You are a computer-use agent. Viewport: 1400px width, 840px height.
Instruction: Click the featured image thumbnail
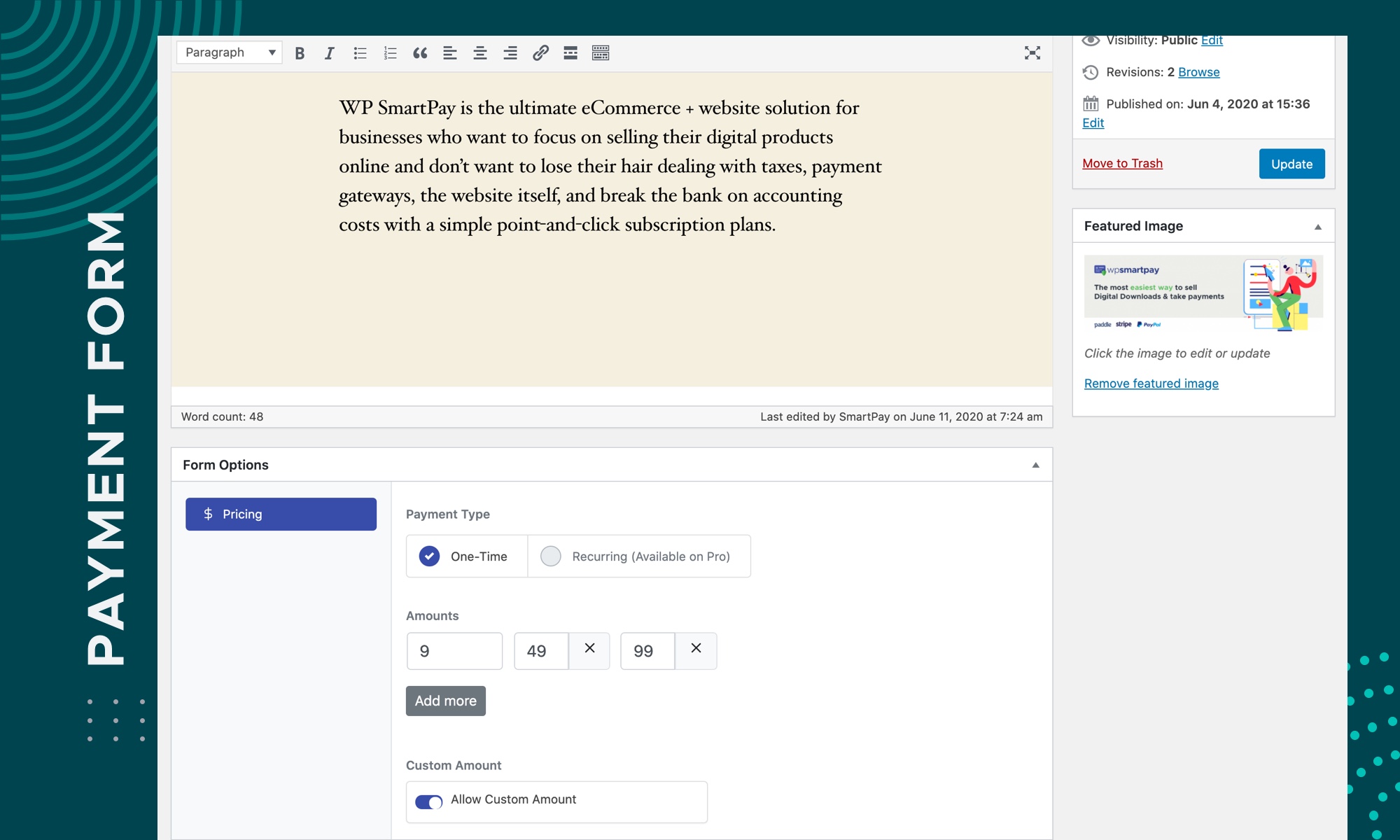tap(1203, 293)
